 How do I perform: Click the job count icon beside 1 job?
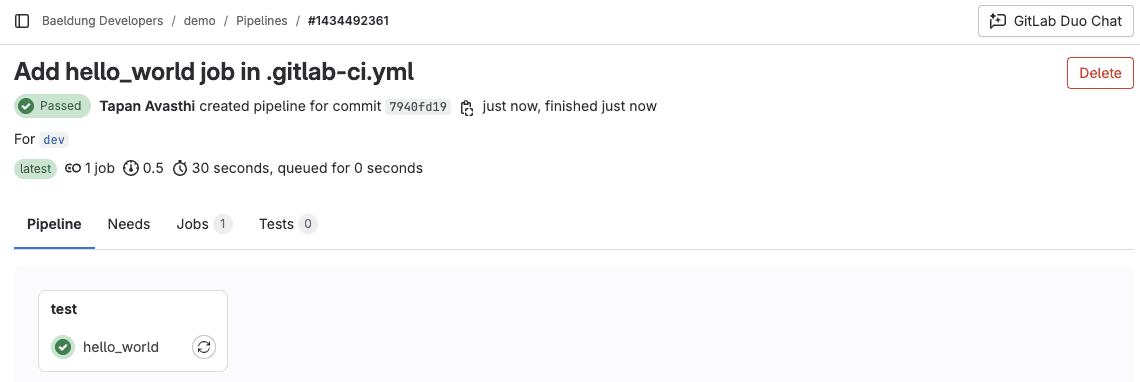click(73, 168)
